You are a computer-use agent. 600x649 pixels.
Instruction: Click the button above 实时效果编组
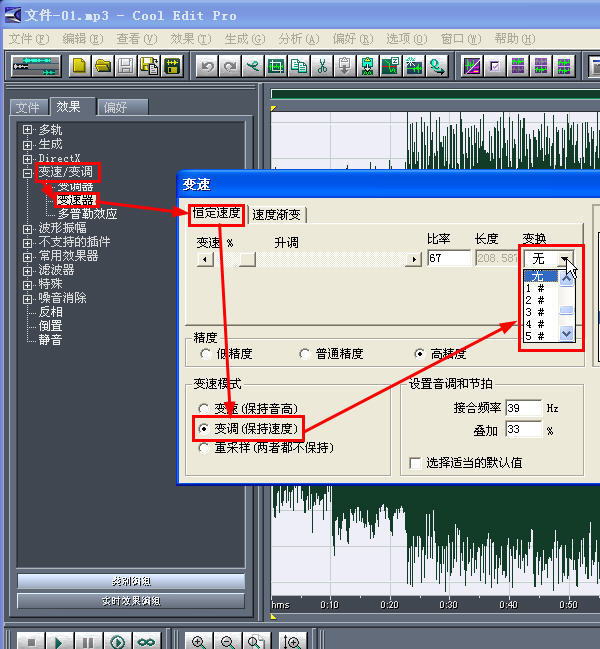(x=131, y=581)
